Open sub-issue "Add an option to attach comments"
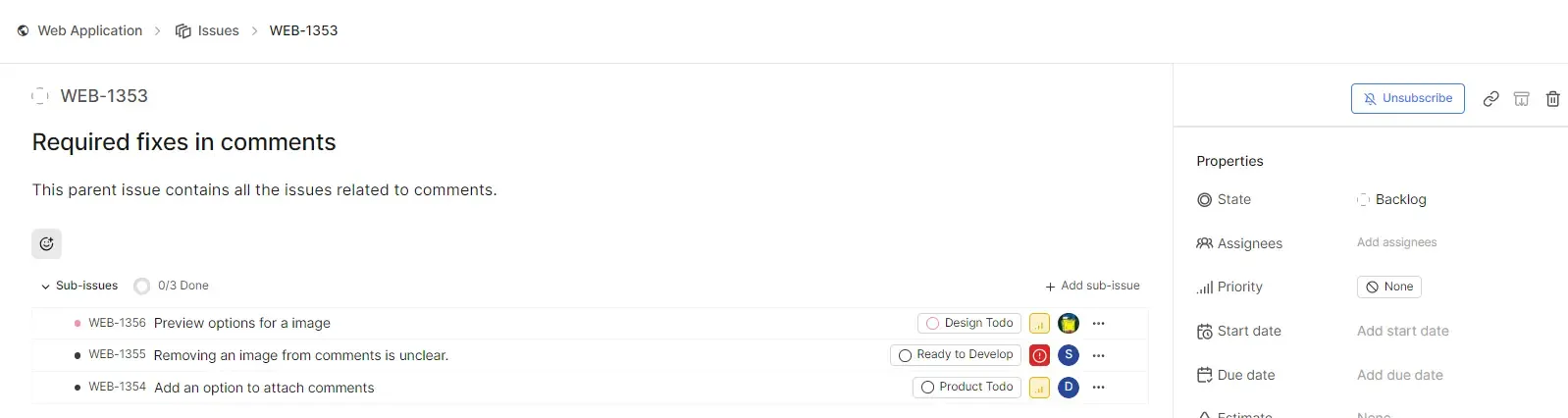1568x418 pixels. [x=264, y=388]
